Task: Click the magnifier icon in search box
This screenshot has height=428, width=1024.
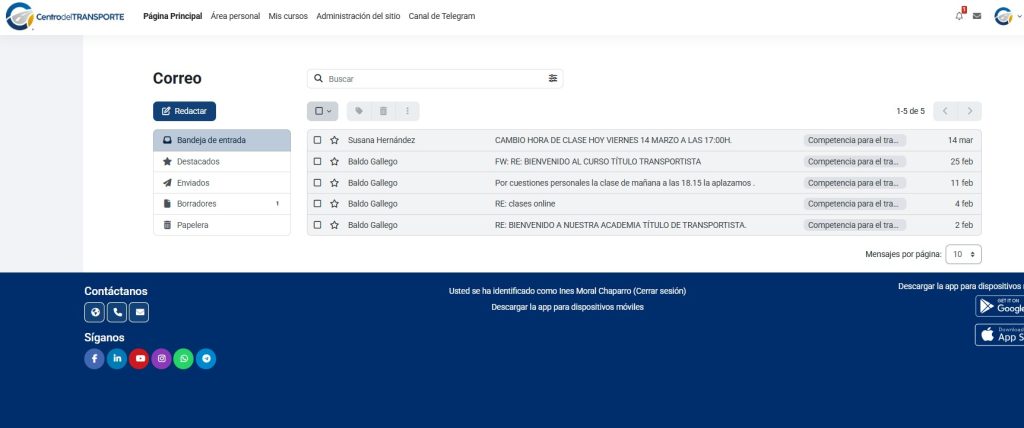Action: (318, 78)
